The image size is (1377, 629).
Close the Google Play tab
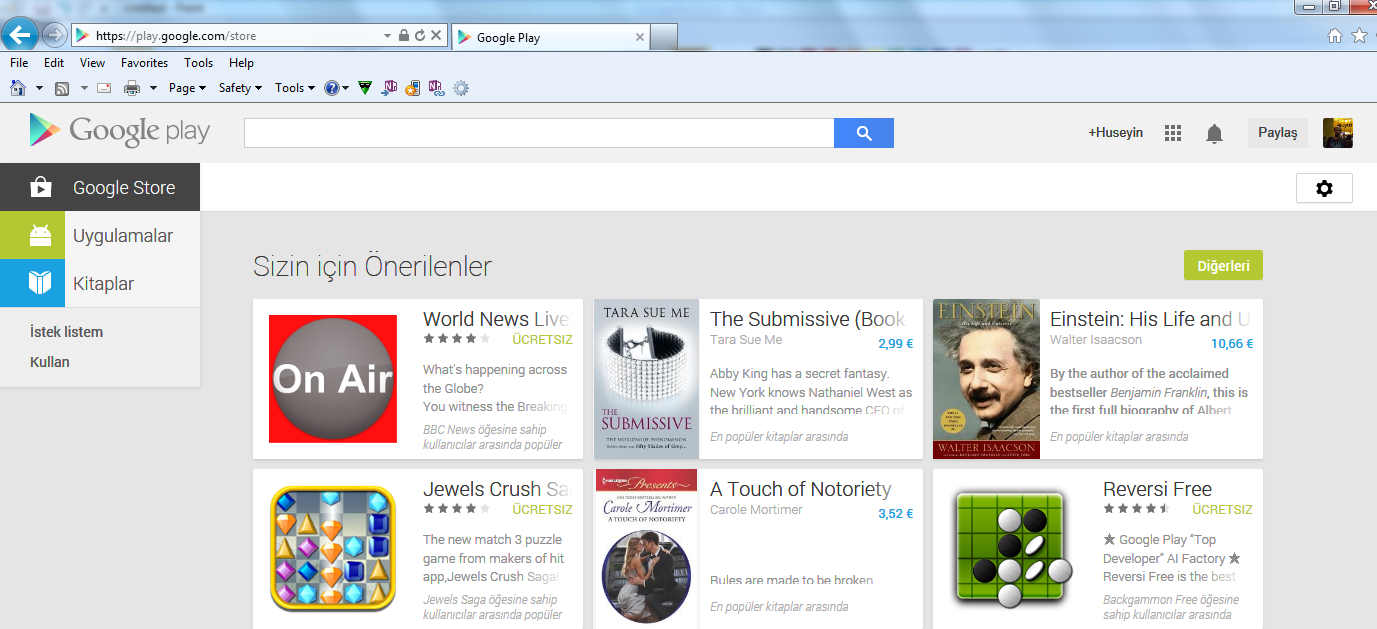[640, 37]
